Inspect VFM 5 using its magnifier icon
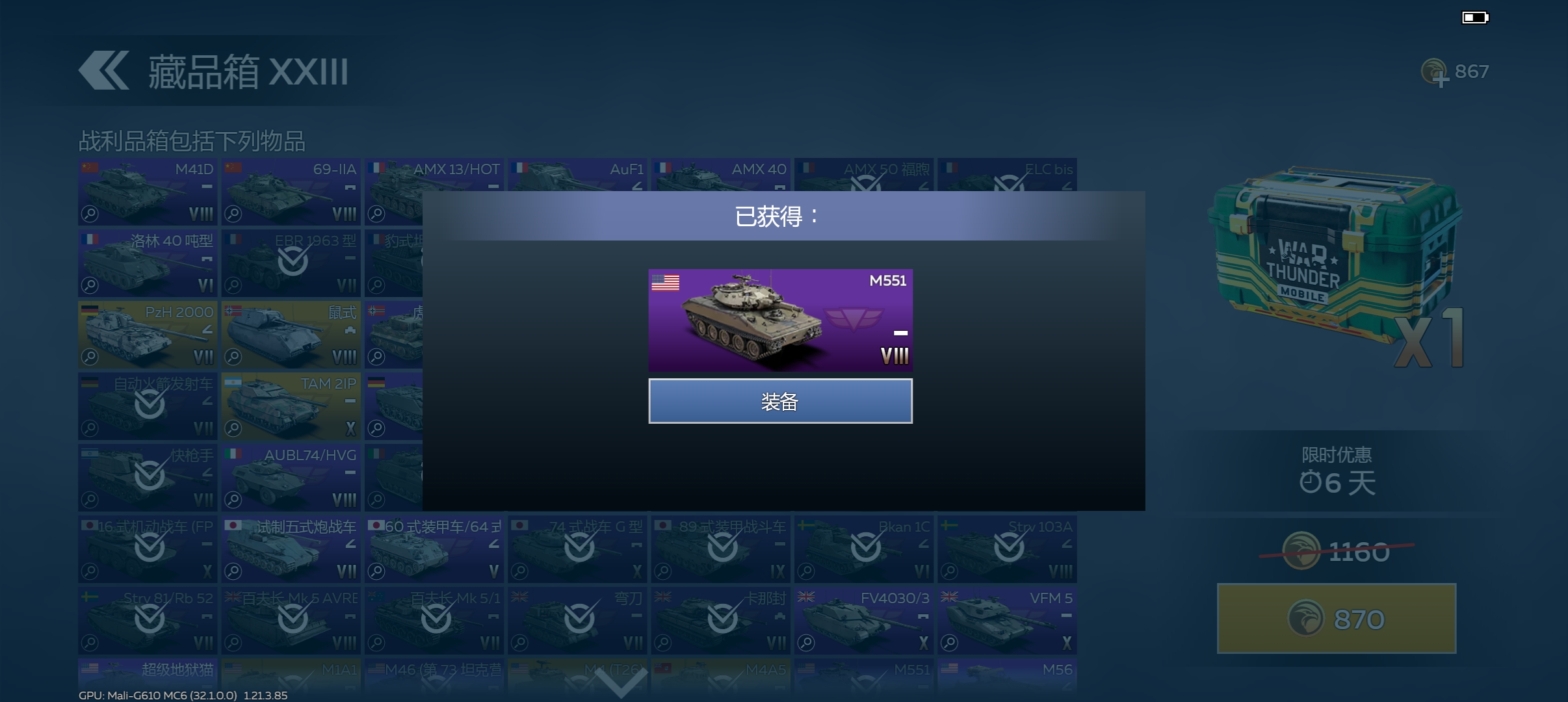1568x702 pixels. coord(949,642)
